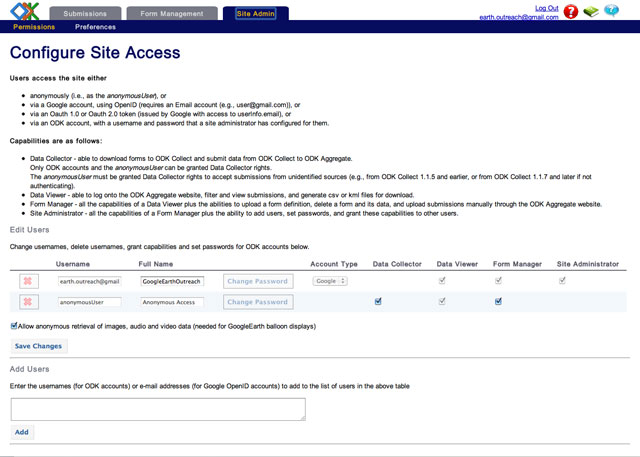The height and width of the screenshot is (457, 640).
Task: Open the Account Type Google dropdown
Action: 329,282
